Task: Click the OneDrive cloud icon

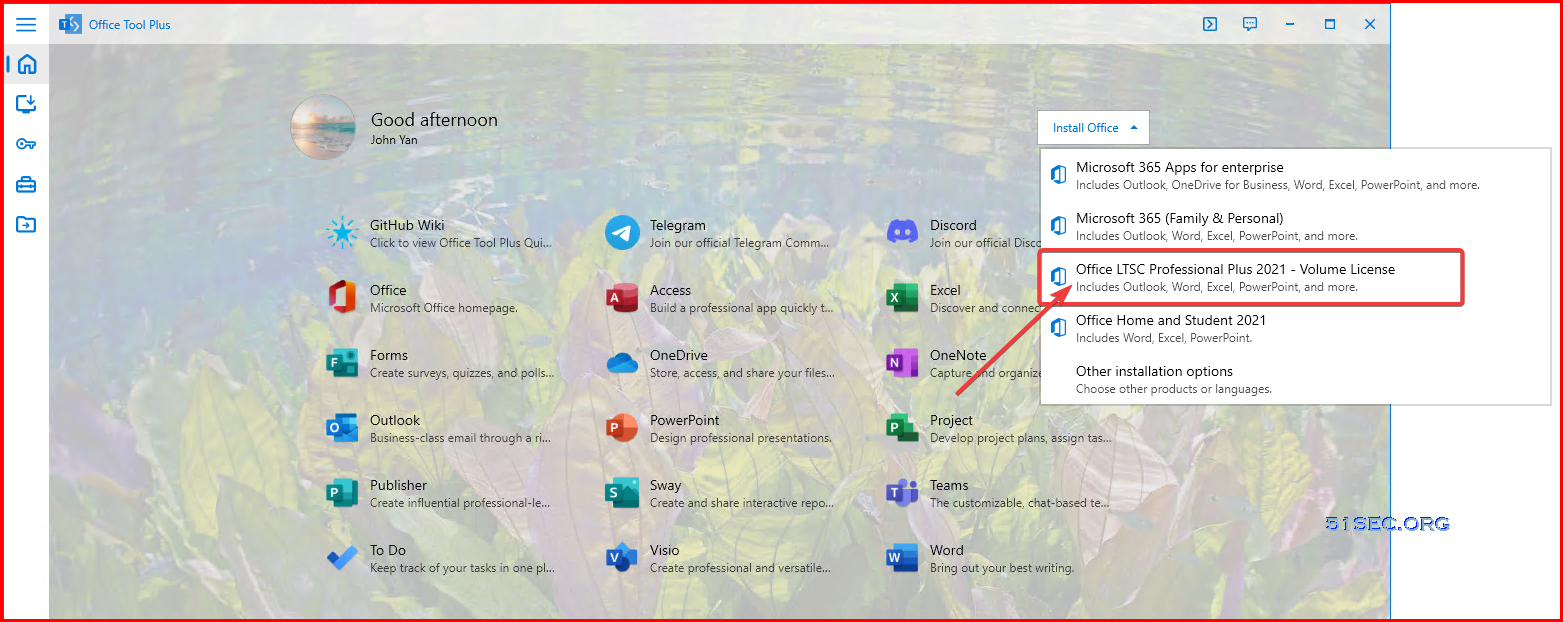Action: tap(622, 363)
